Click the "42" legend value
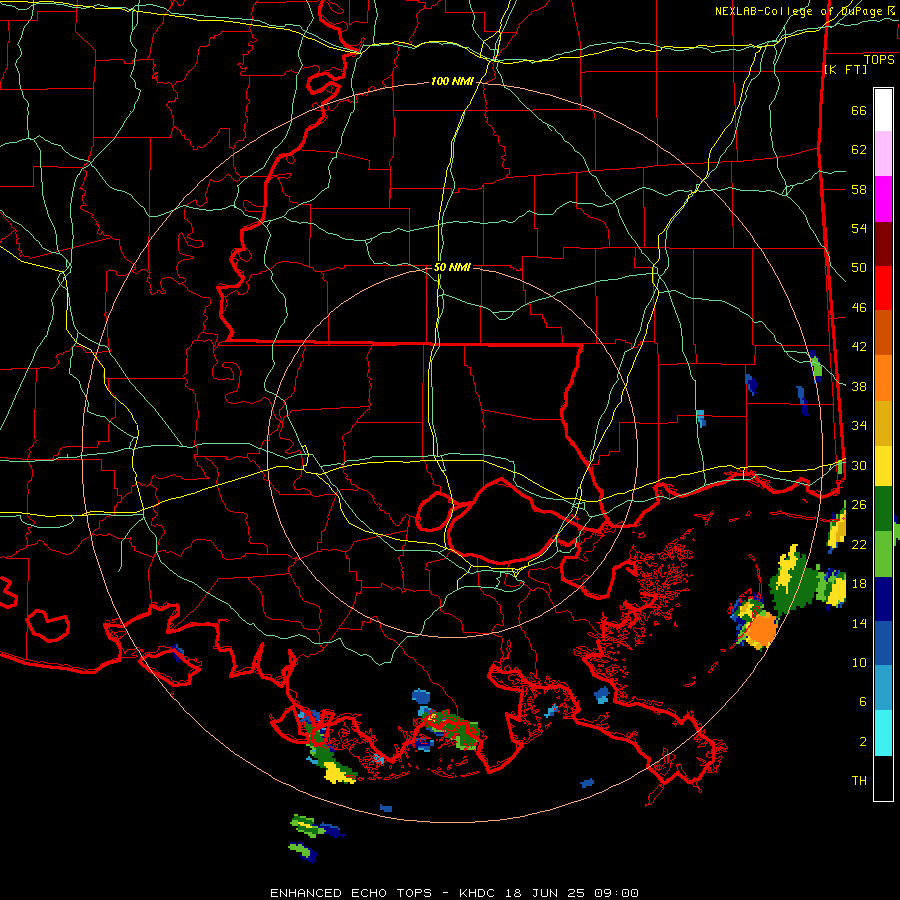 coord(859,347)
